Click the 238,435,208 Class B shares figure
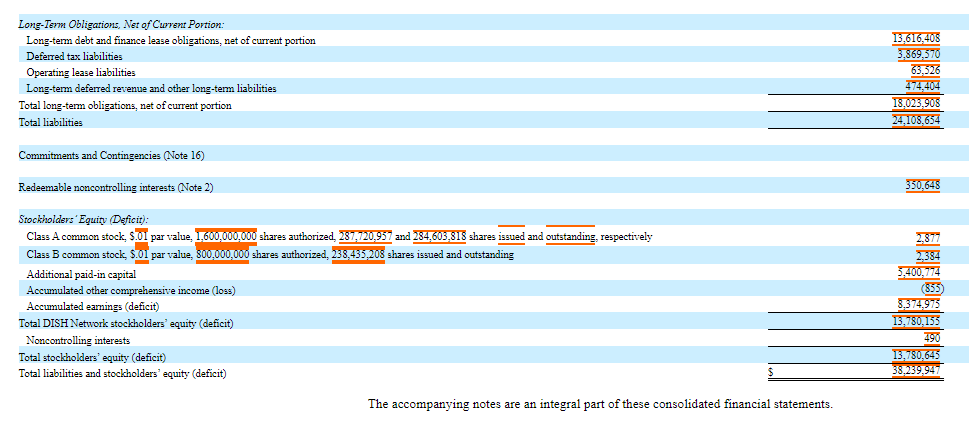The image size is (969, 425). tap(358, 254)
